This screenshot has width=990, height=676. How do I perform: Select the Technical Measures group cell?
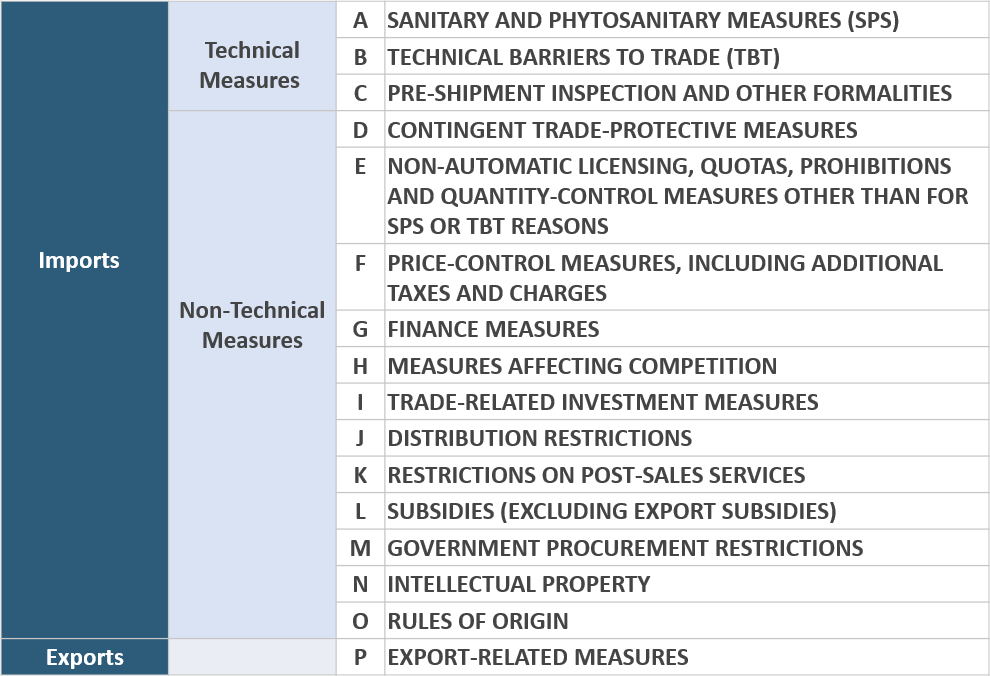click(251, 65)
